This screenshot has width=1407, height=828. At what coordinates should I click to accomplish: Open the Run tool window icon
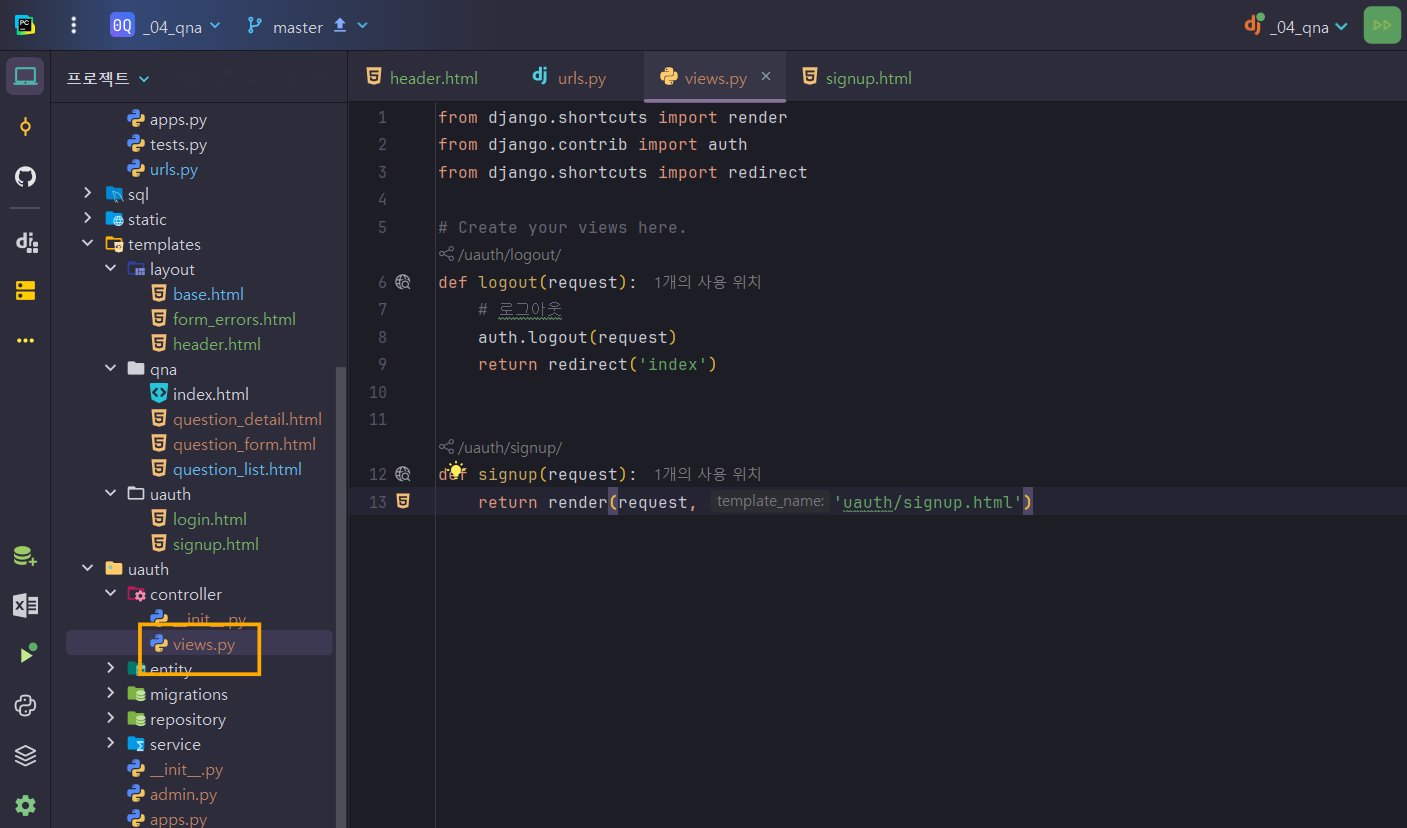coord(26,655)
